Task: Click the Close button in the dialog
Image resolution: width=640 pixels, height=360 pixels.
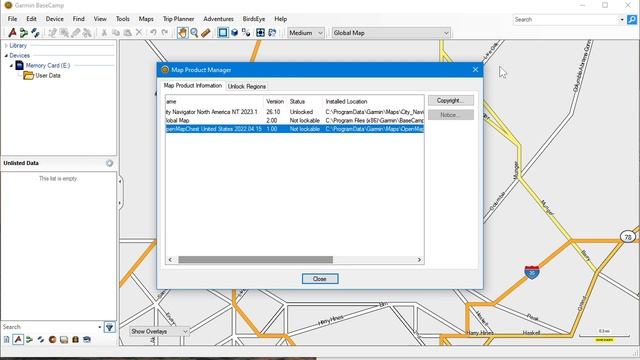Action: (320, 279)
